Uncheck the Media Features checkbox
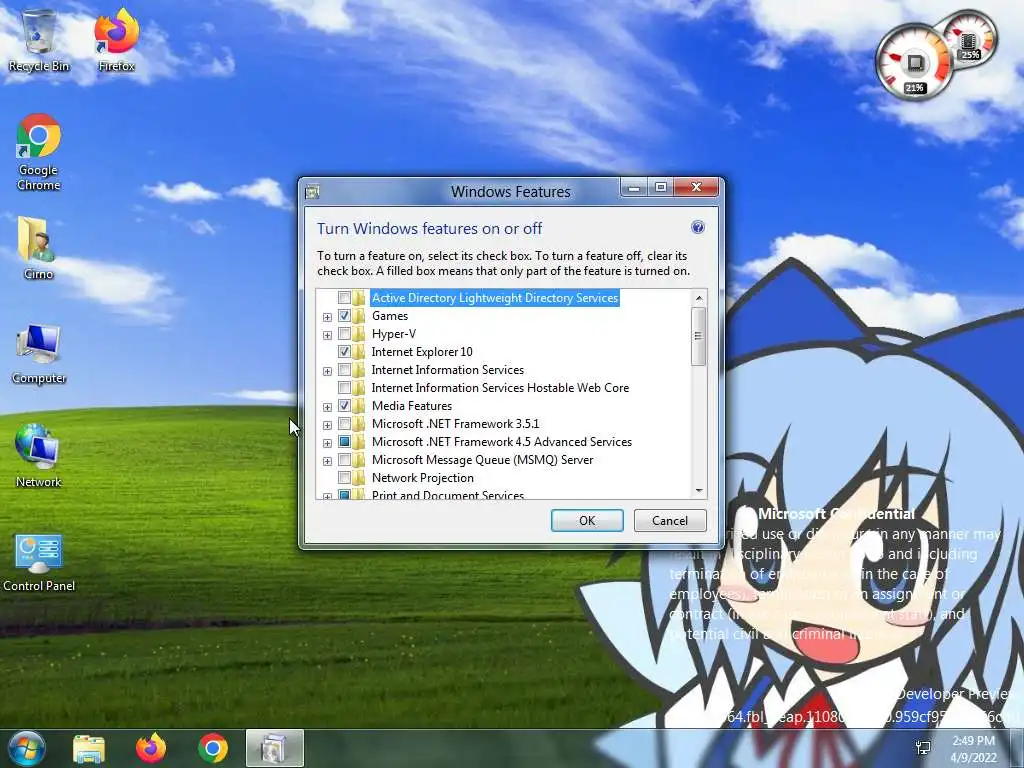This screenshot has width=1024, height=768. coord(344,406)
